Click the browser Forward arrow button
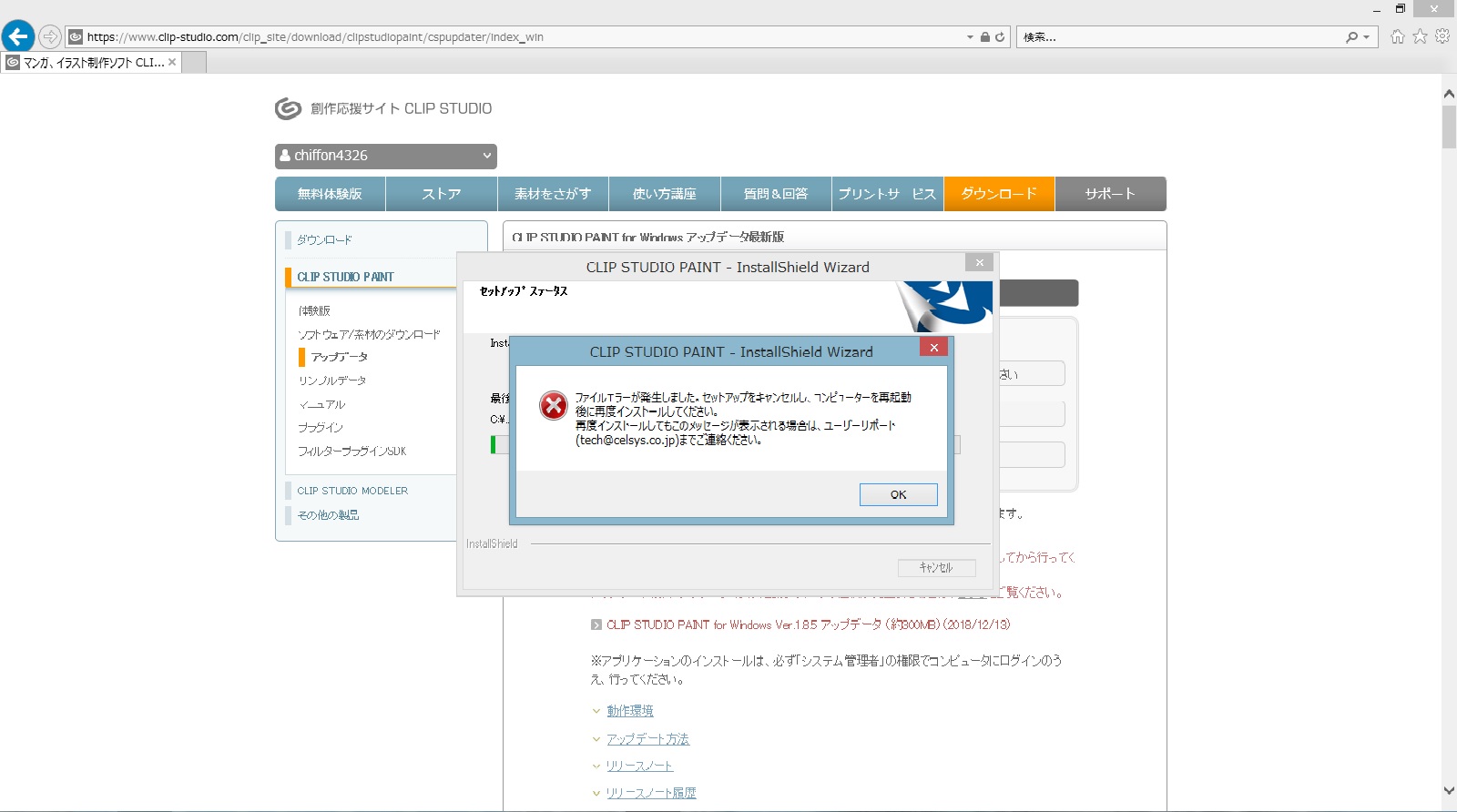The height and width of the screenshot is (812, 1457). click(x=50, y=37)
